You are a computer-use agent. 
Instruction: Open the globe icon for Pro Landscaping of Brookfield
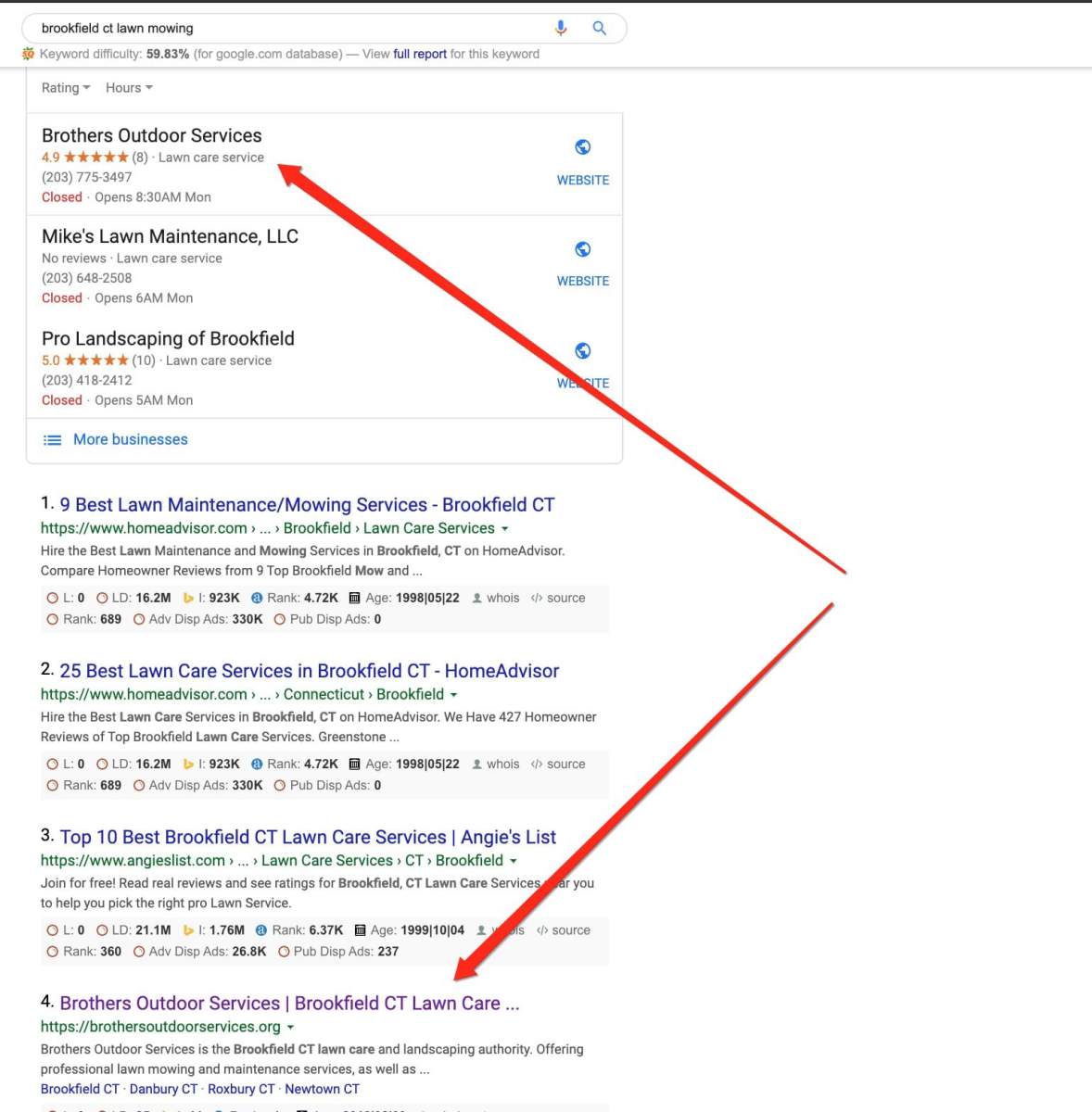583,350
